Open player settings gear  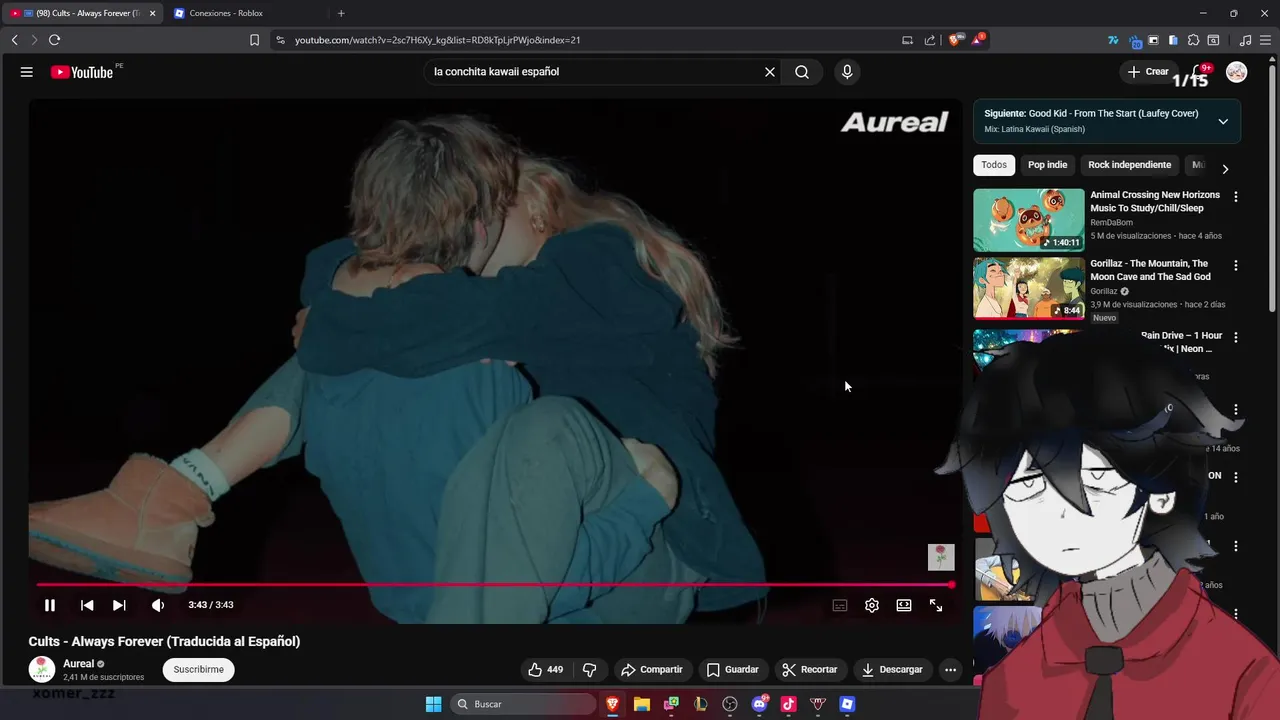click(x=872, y=605)
